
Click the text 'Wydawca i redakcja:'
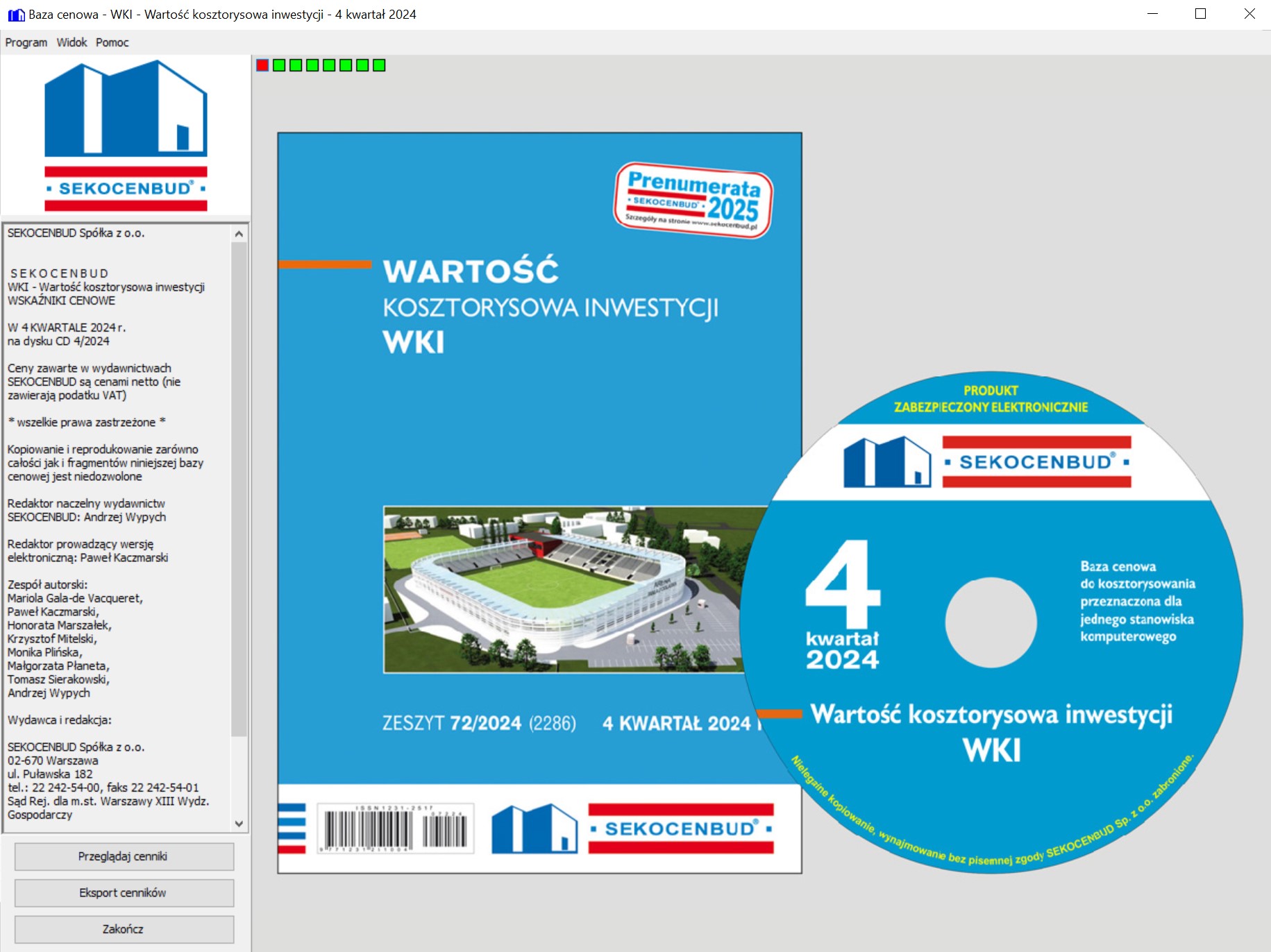click(59, 720)
